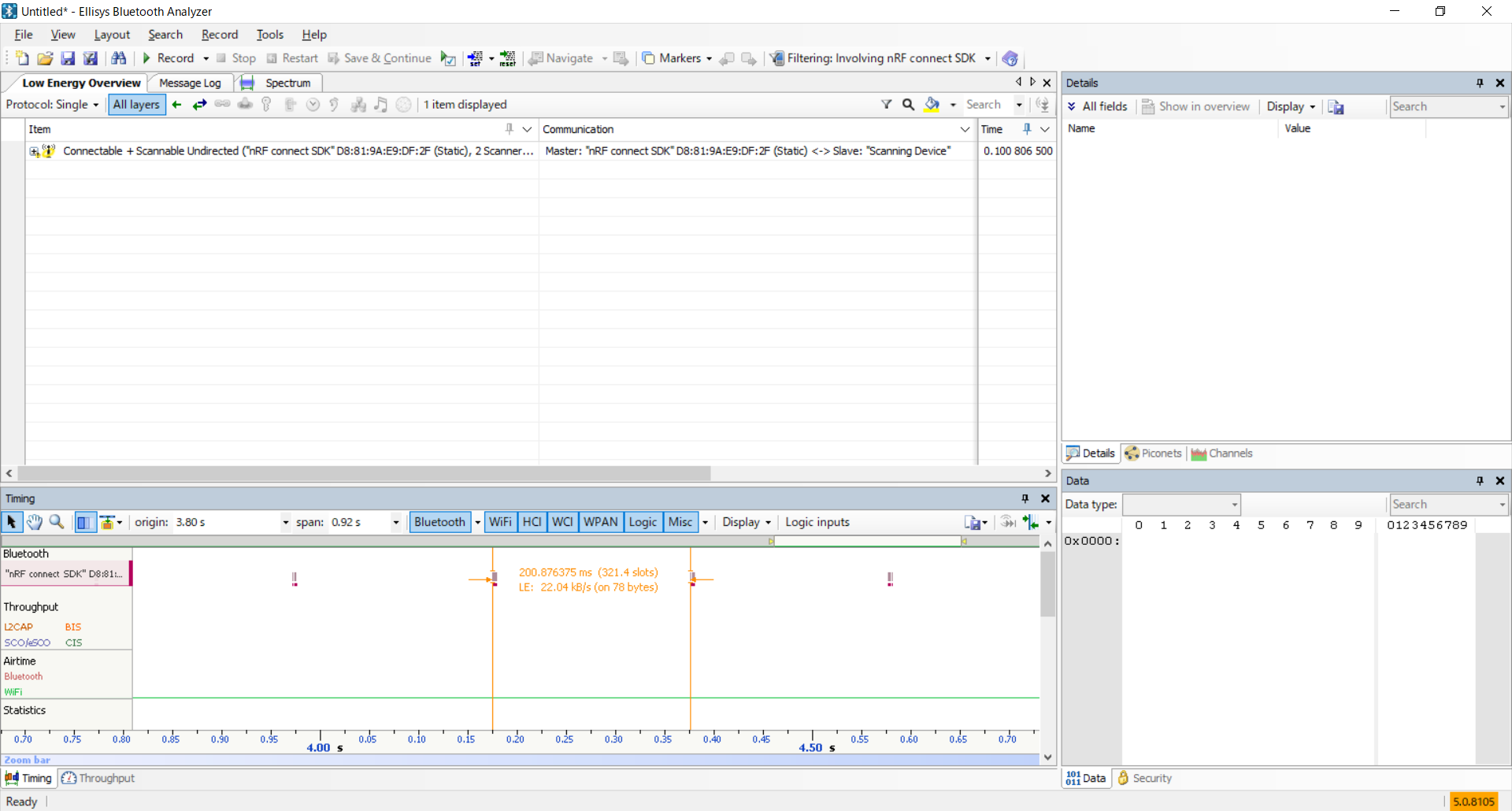Switch to the Channels tab
This screenshot has height=811, width=1512.
1221,454
